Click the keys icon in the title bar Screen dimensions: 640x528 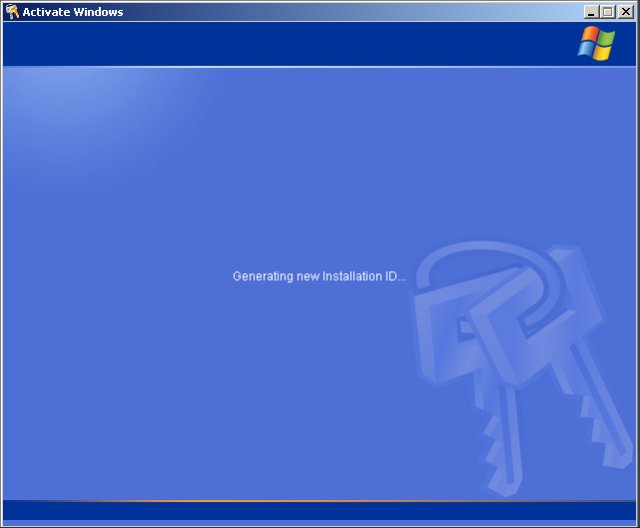12,12
